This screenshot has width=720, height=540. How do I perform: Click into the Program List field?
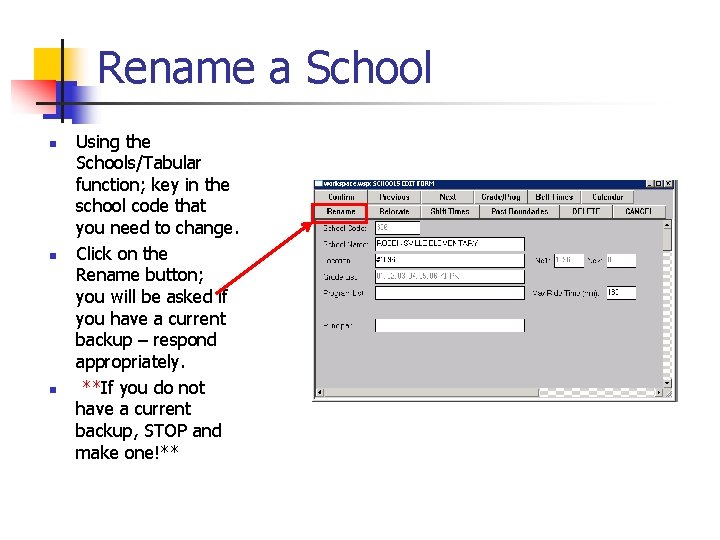[x=450, y=293]
